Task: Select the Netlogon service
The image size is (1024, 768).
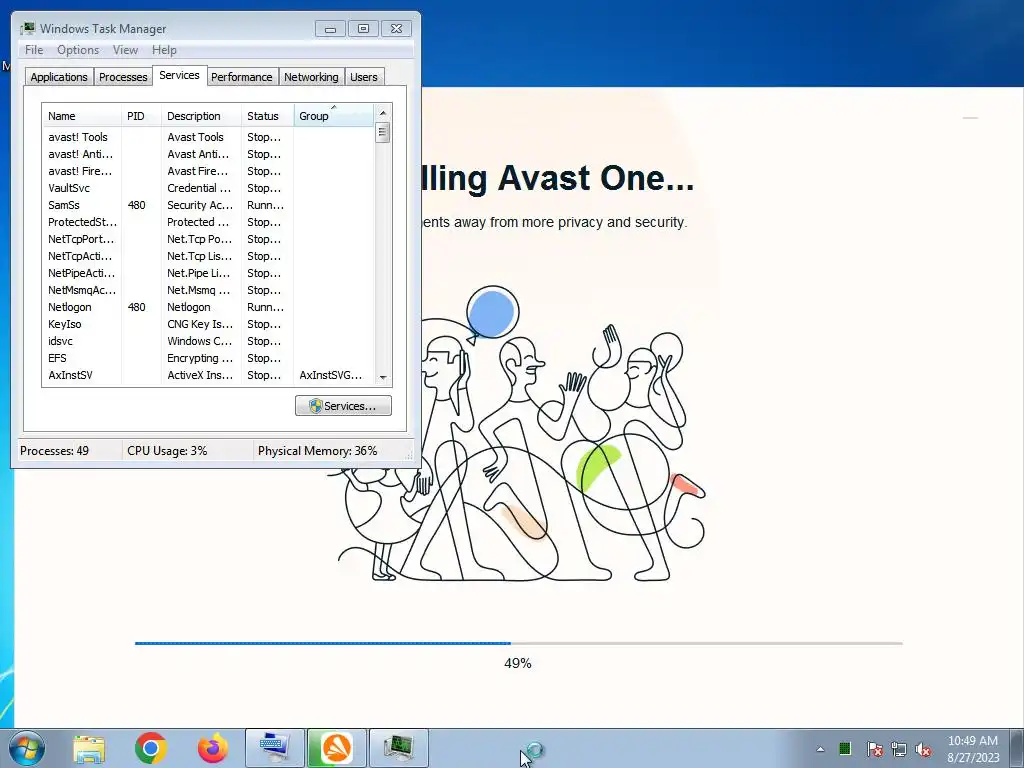Action: 208,307
